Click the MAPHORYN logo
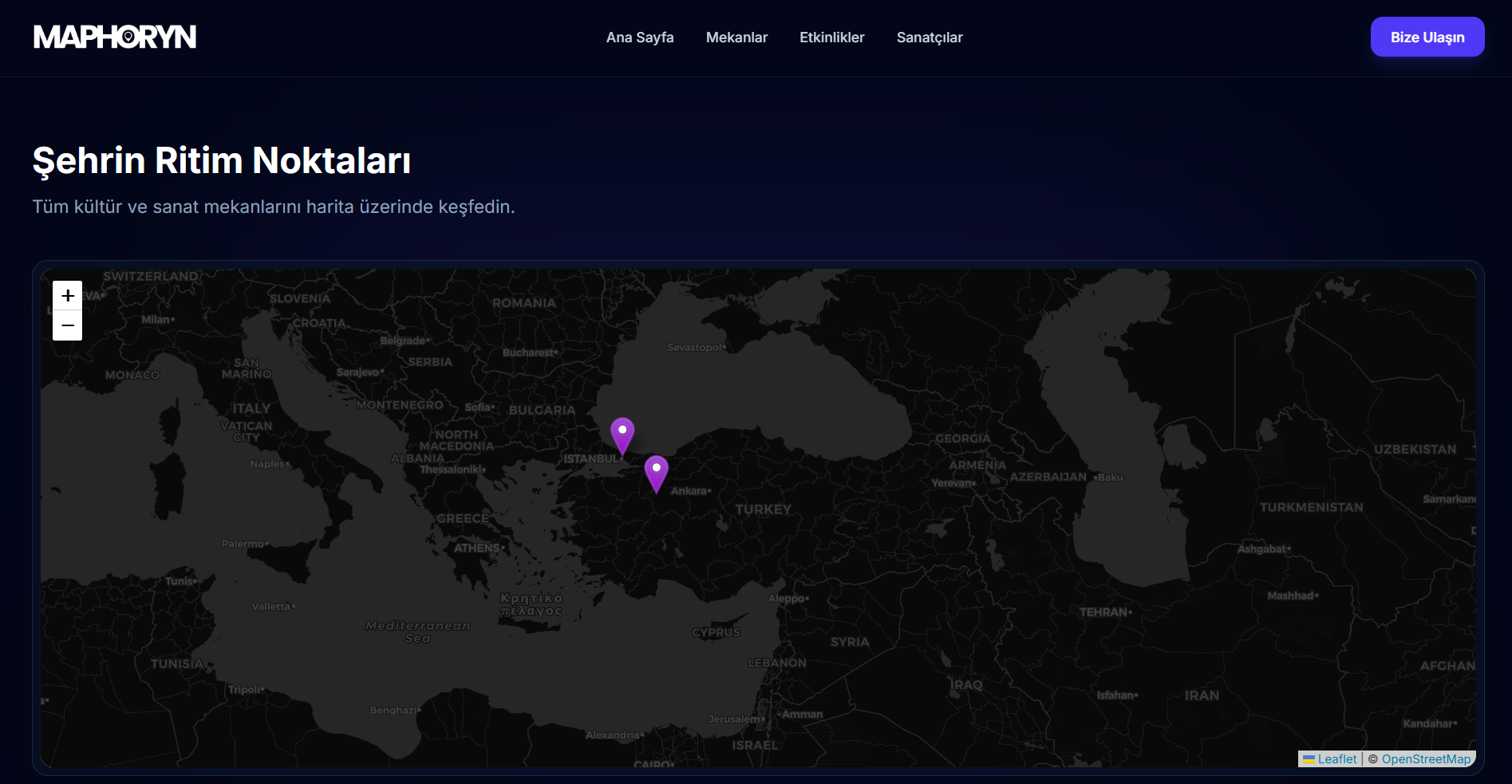1512x784 pixels. [115, 37]
